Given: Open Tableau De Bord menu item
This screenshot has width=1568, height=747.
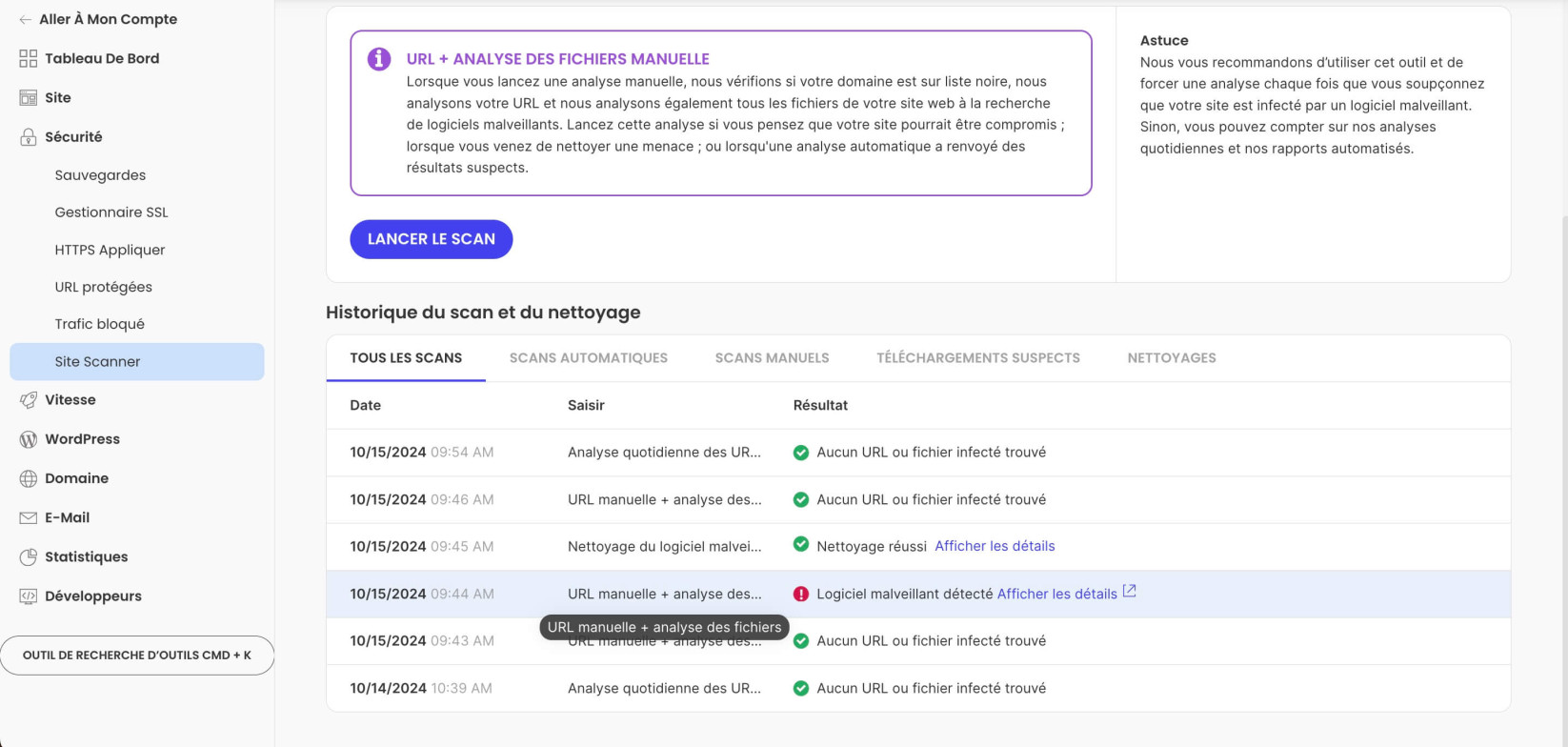Looking at the screenshot, I should click(102, 58).
